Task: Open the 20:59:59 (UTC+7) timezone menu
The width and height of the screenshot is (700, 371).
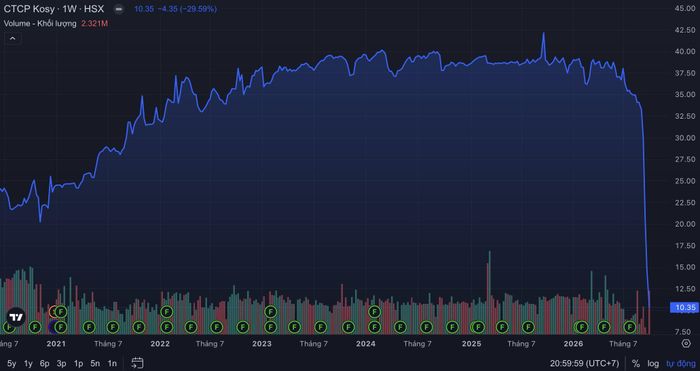Action: pos(584,363)
